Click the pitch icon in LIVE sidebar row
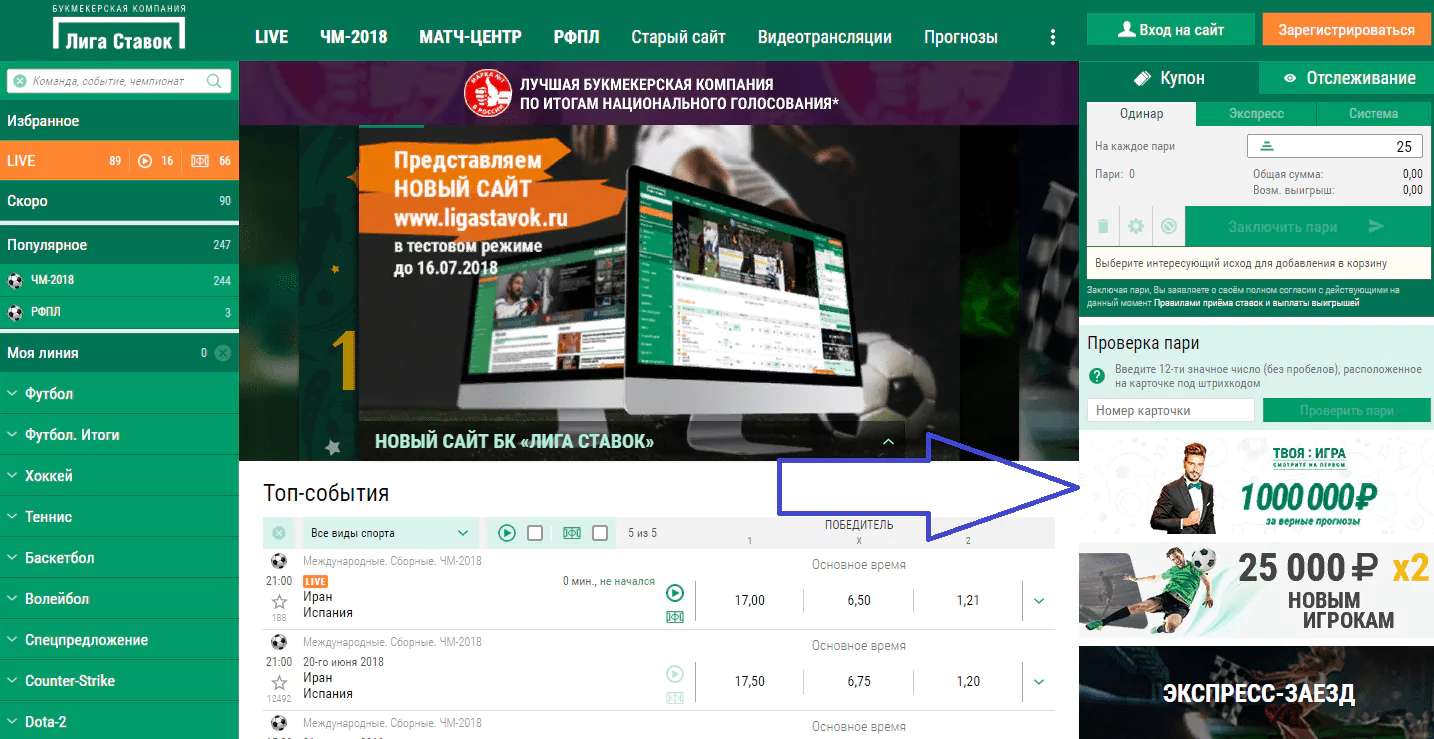 [x=200, y=160]
